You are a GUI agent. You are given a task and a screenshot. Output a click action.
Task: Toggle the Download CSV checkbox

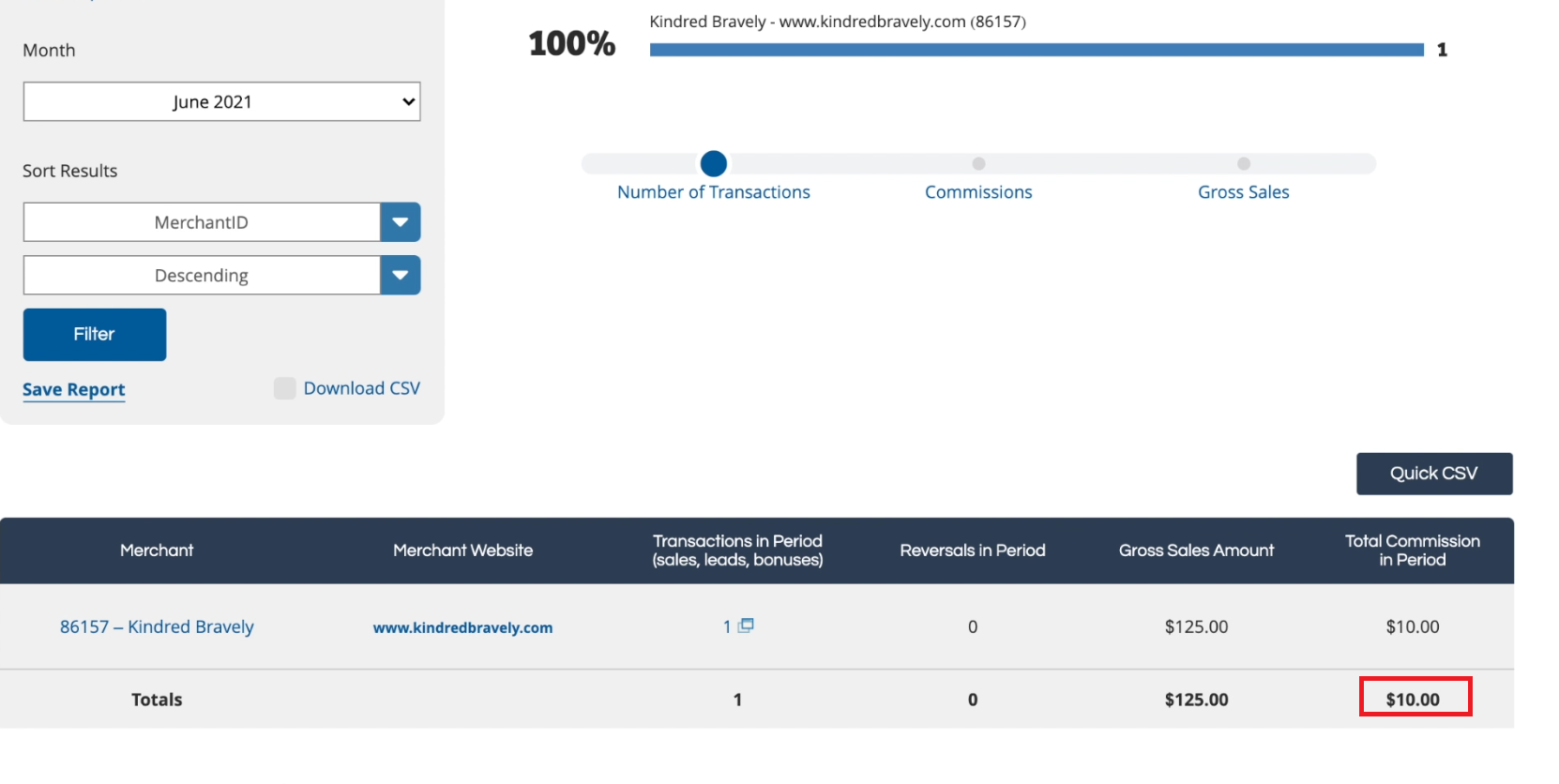[284, 388]
